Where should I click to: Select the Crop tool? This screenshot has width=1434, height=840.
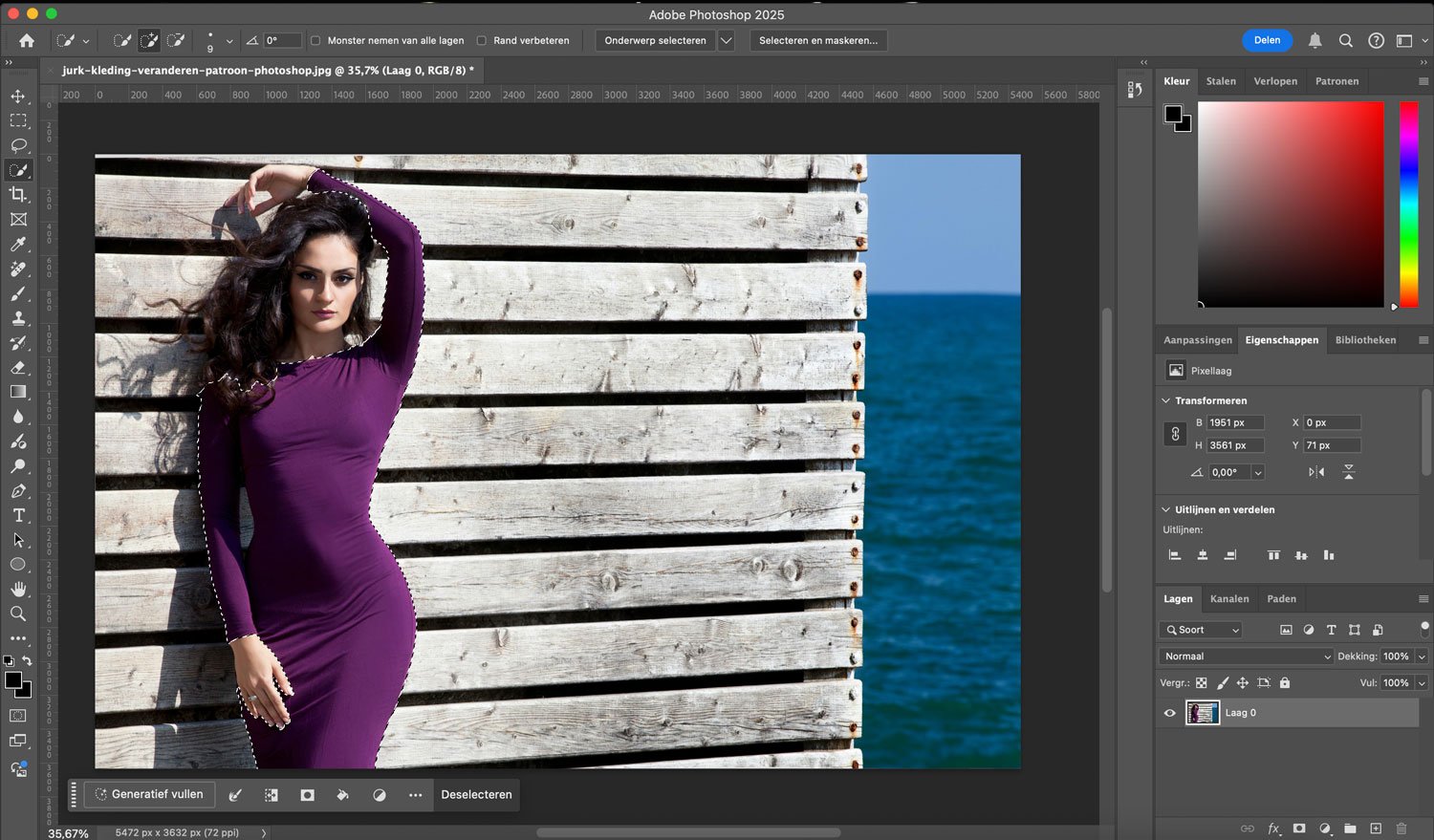click(x=18, y=195)
